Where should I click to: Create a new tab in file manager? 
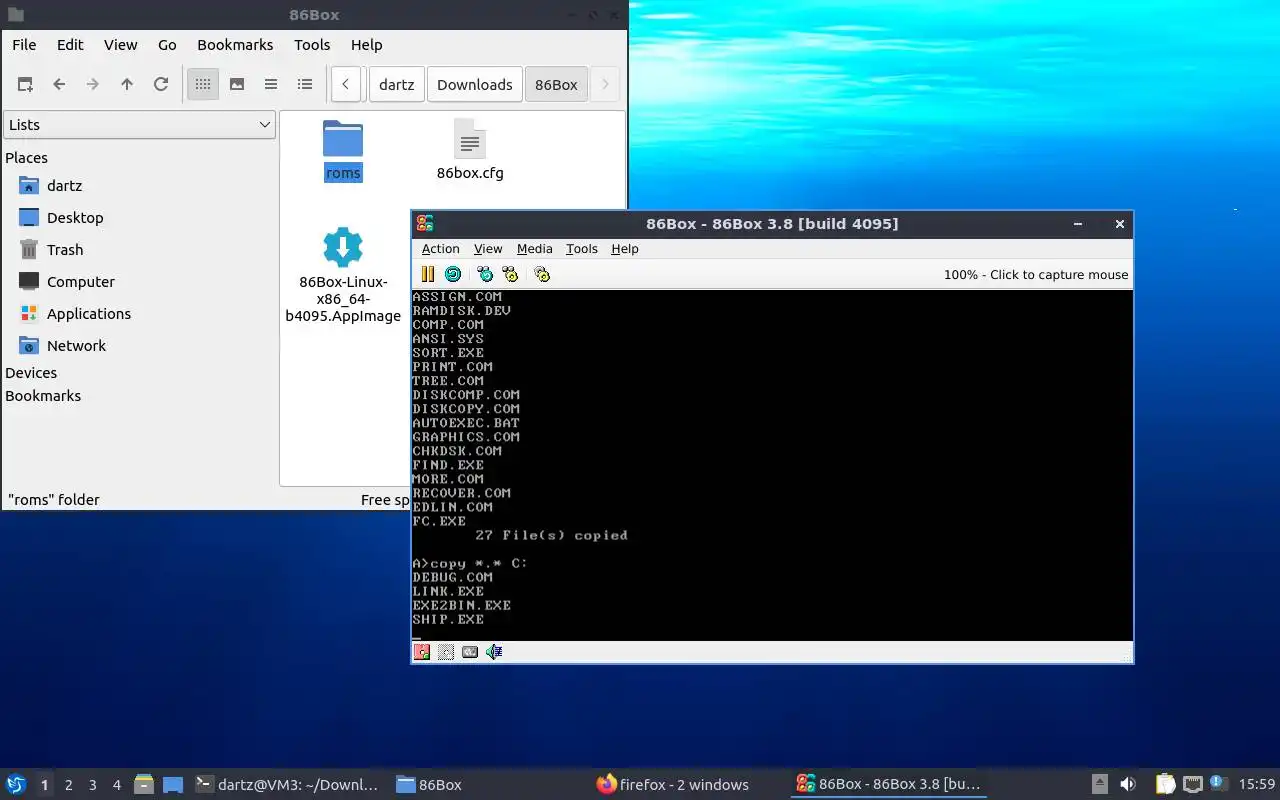25,85
